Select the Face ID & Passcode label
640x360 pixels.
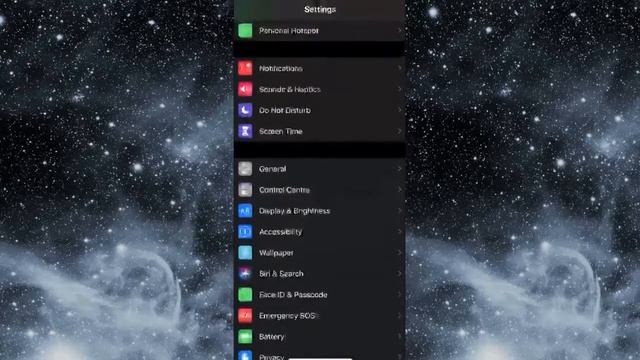click(293, 295)
